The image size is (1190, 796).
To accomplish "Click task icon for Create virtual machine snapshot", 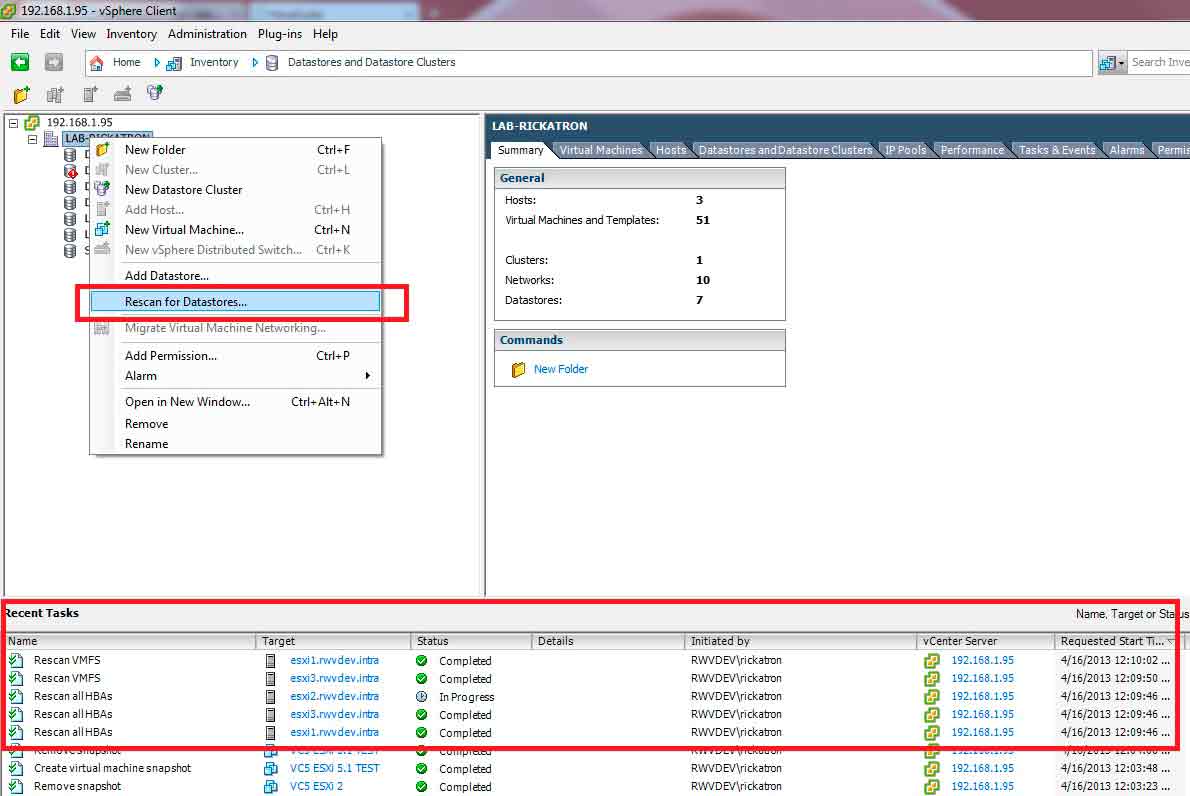I will [x=16, y=768].
